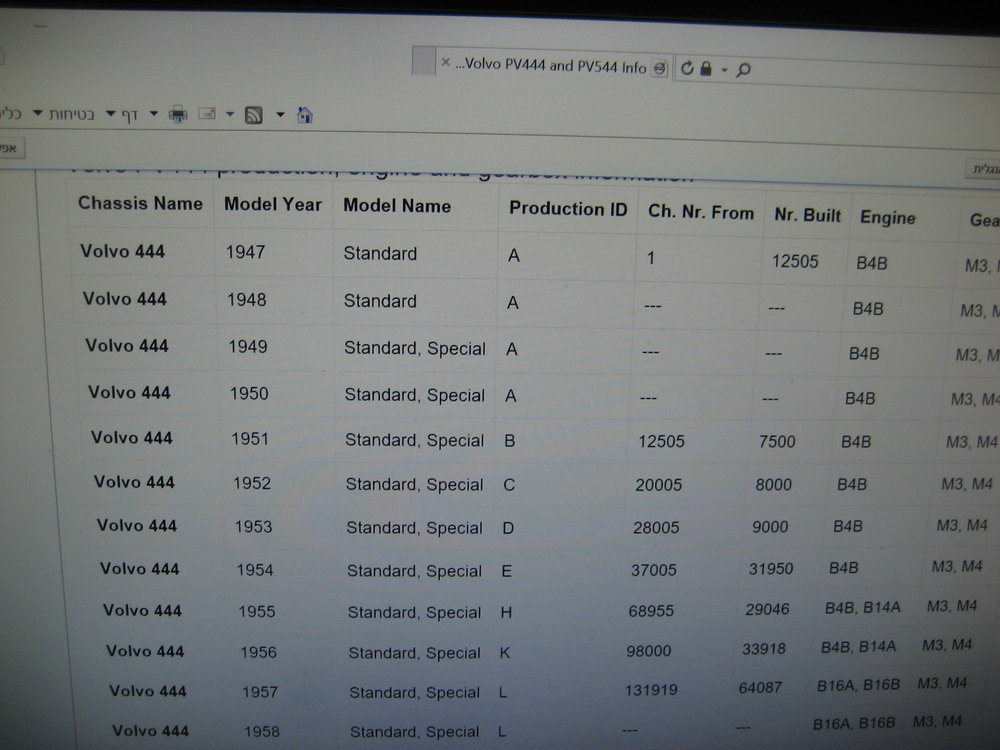Click the RSS feeds icon
Viewport: 1000px width, 750px height.
coord(254,115)
